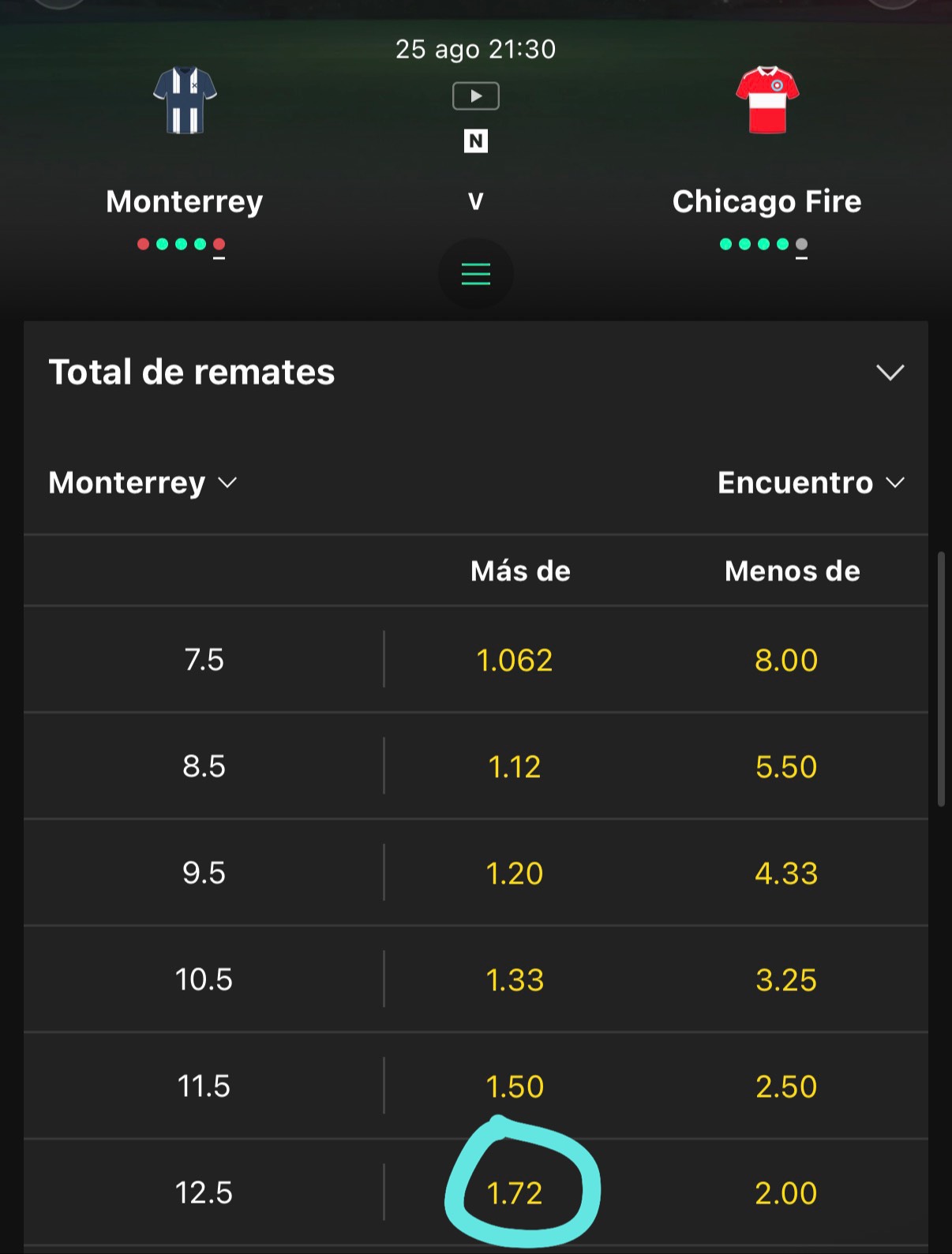Tap the Chicago Fire red jersey icon
The image size is (952, 1254).
click(767, 99)
